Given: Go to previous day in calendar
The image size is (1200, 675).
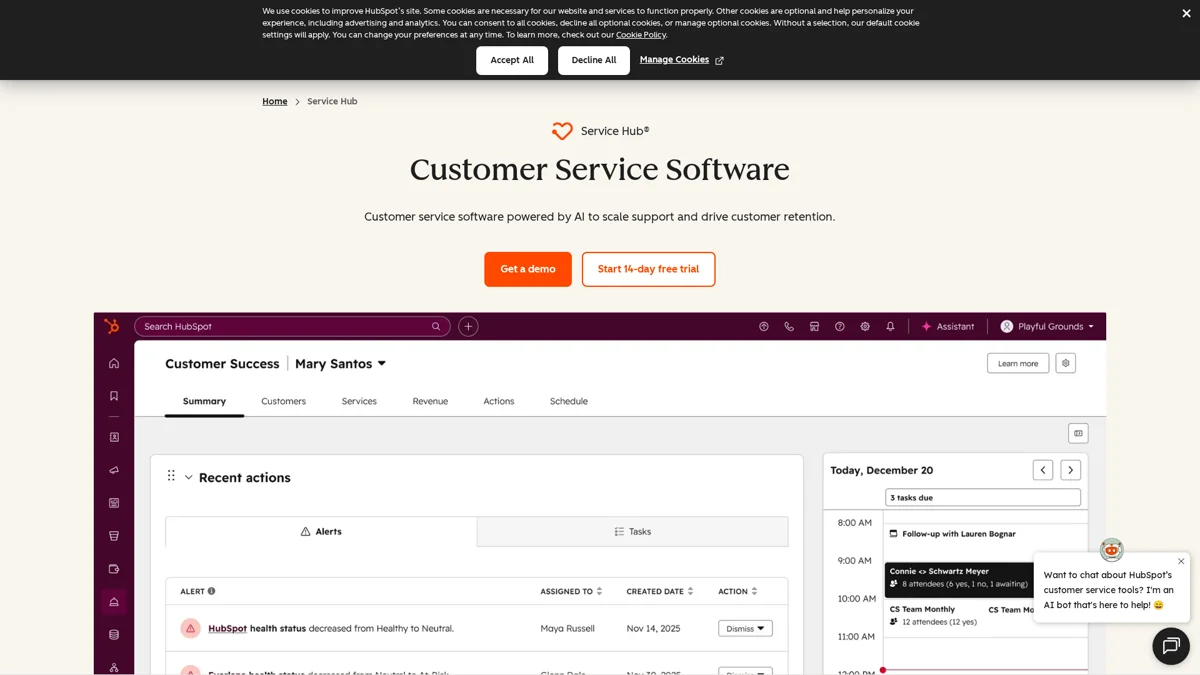Looking at the screenshot, I should coord(1043,470).
